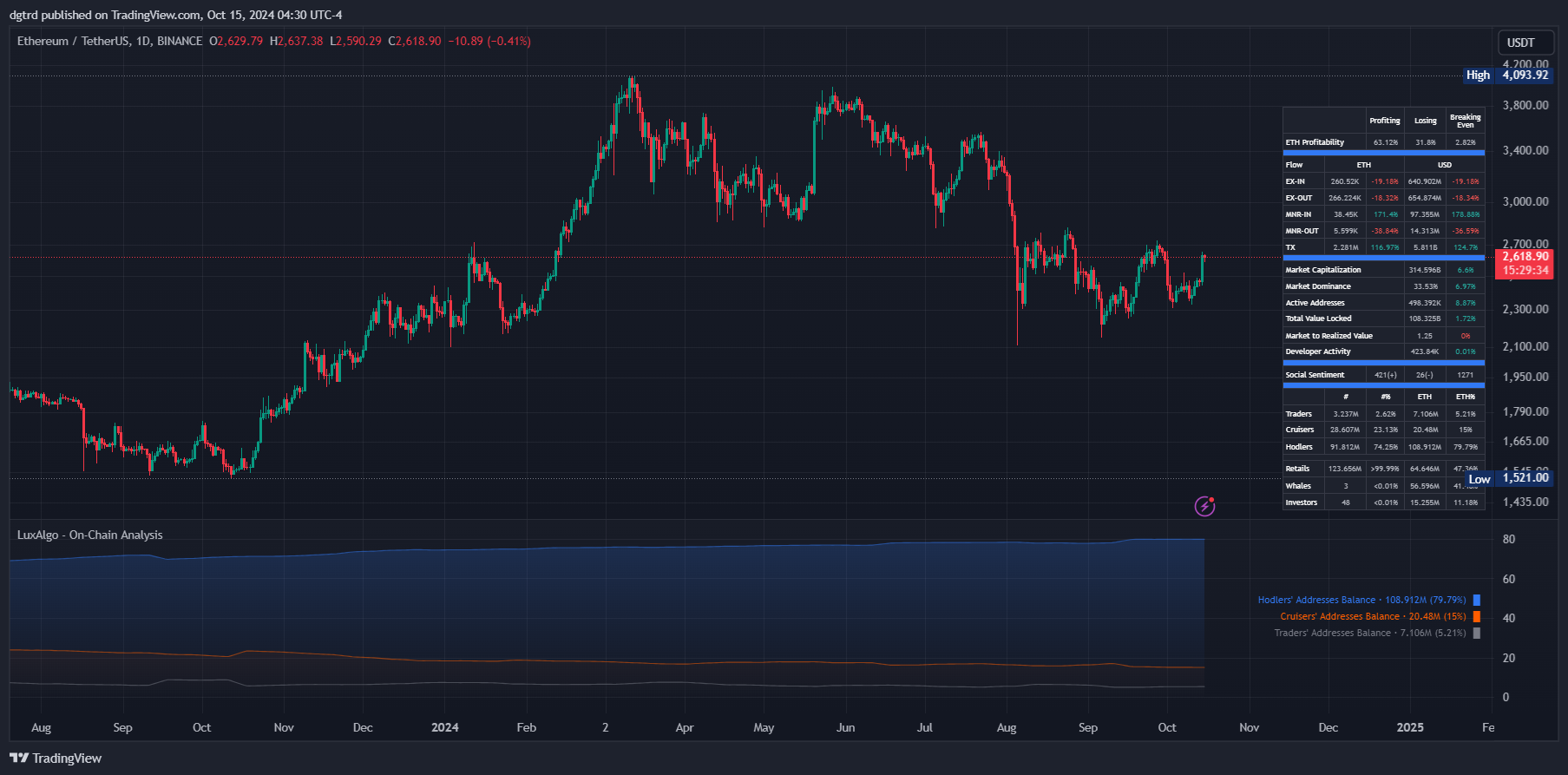Click the 171.4% MNR-IN change value

1386,214
